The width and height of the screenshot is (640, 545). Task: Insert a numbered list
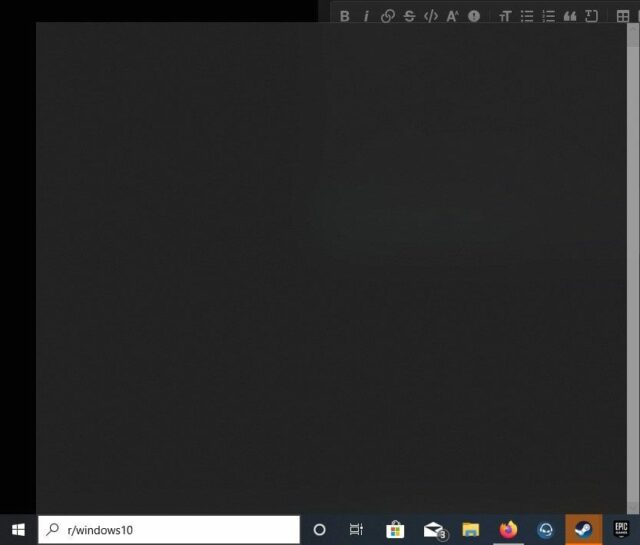[x=548, y=16]
